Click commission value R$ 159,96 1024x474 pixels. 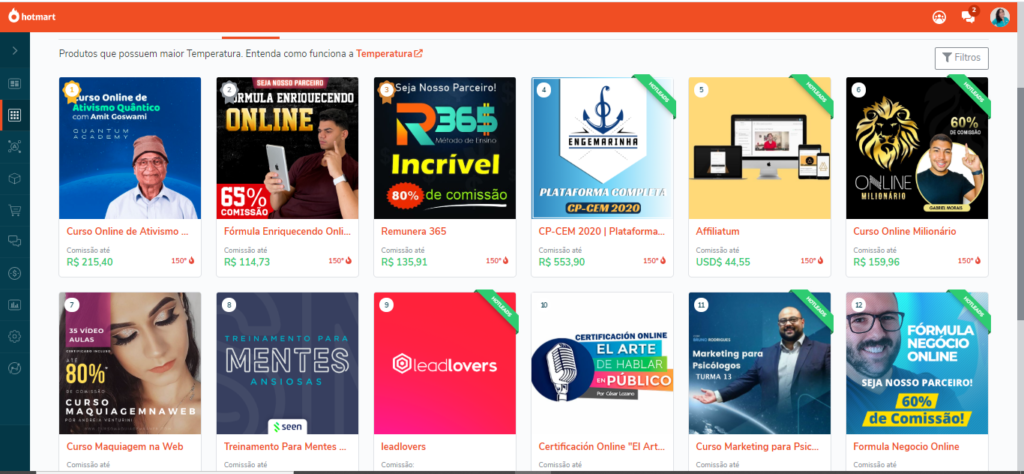(x=876, y=262)
